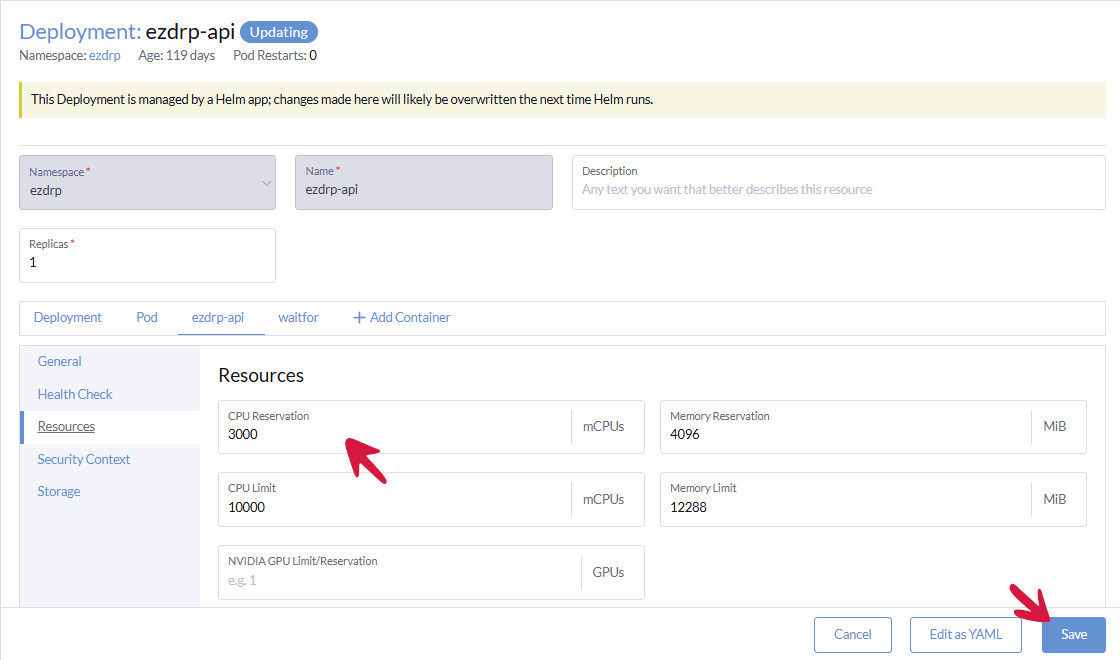Image resolution: width=1120 pixels, height=660 pixels.
Task: Click the Cancel button
Action: click(852, 635)
